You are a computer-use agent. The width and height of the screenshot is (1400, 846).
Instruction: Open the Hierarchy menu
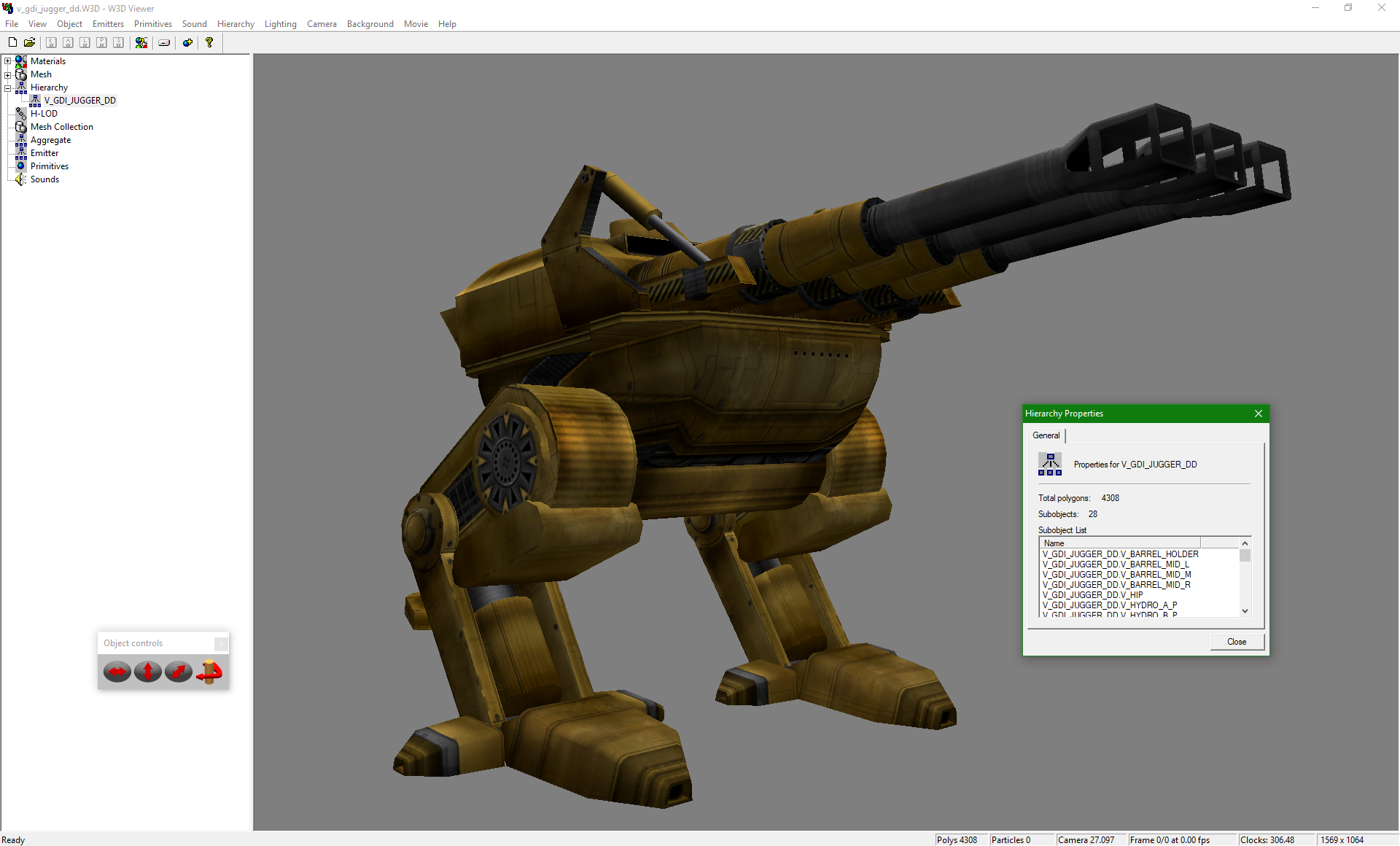[236, 24]
